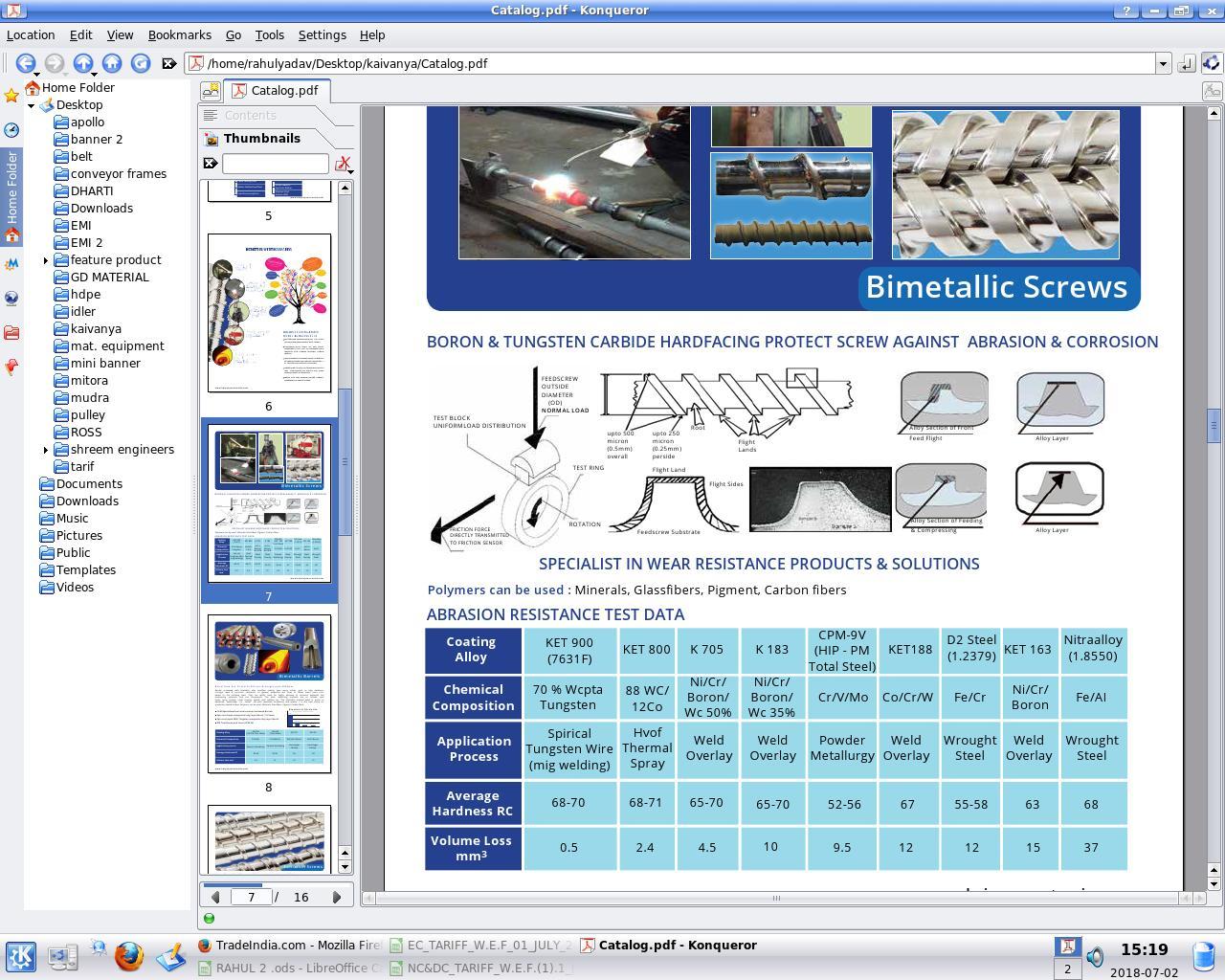The image size is (1225, 980).
Task: Click the greyed Forward navigation arrow
Action: [x=55, y=63]
